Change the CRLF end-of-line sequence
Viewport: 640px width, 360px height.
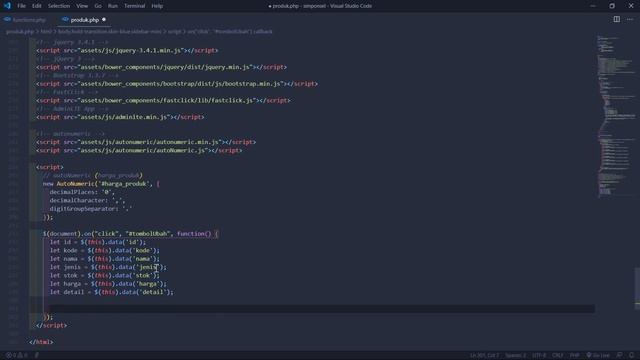tap(558, 355)
